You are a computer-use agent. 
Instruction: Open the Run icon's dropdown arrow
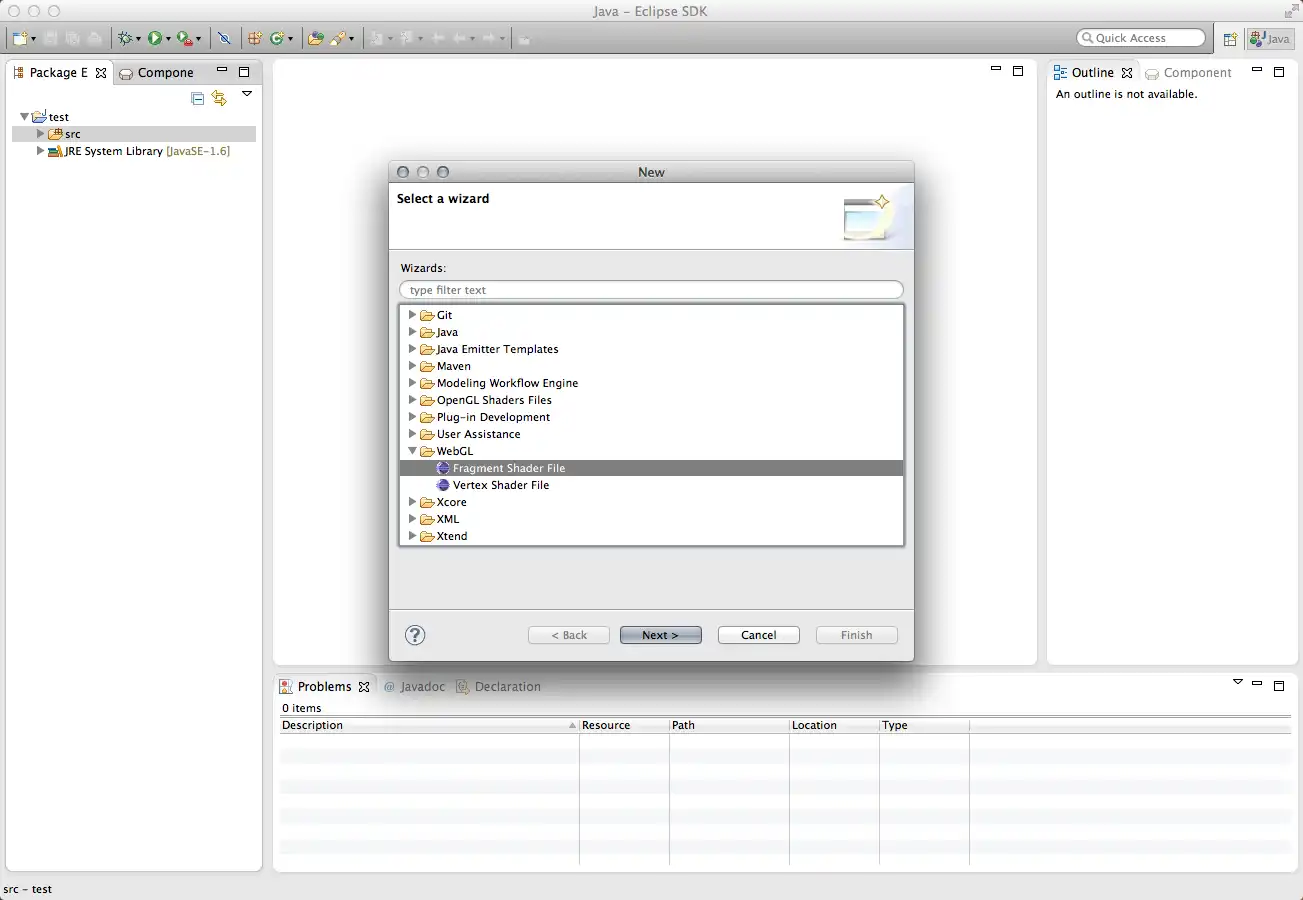(x=168, y=39)
